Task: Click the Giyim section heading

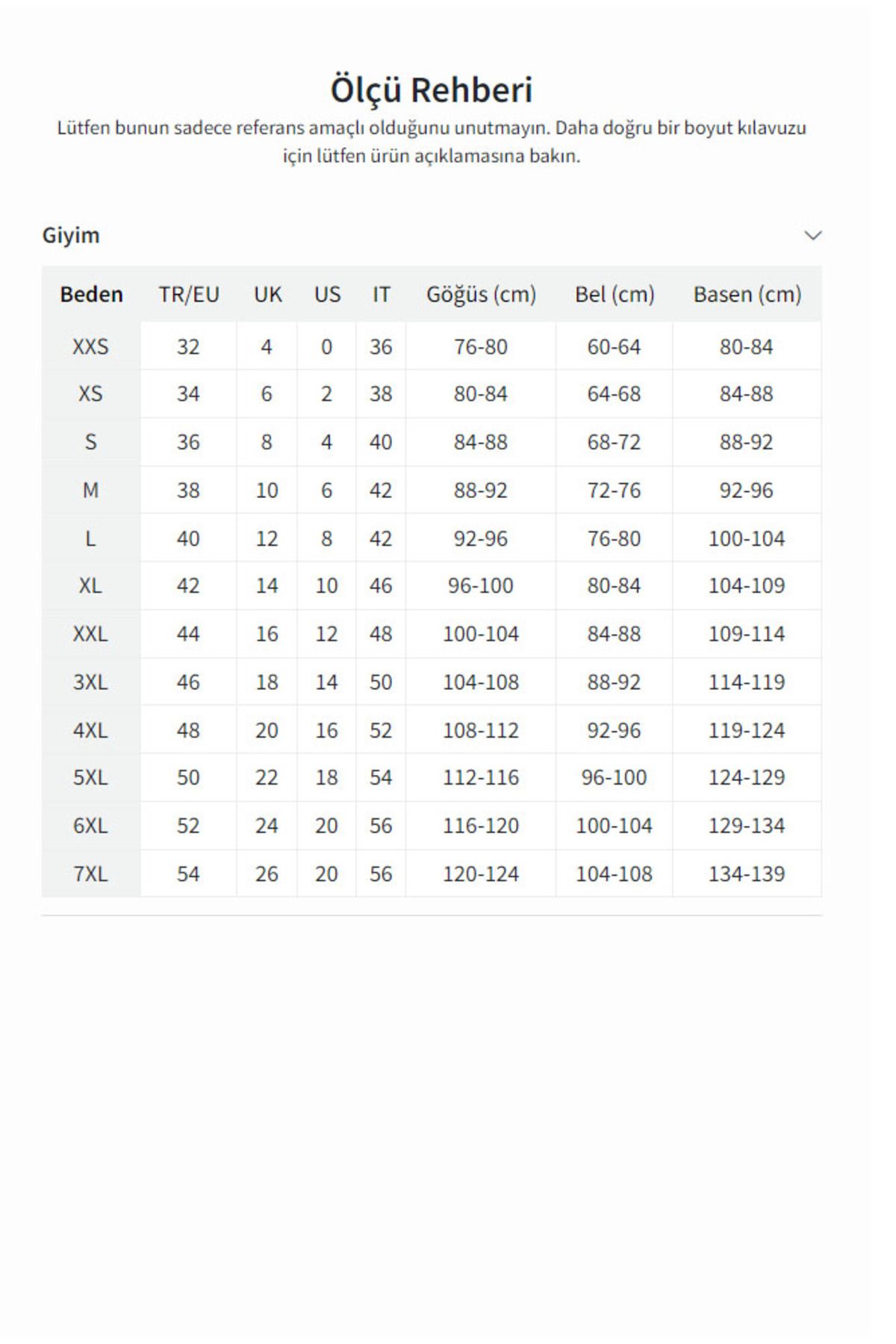Action: 71,235
